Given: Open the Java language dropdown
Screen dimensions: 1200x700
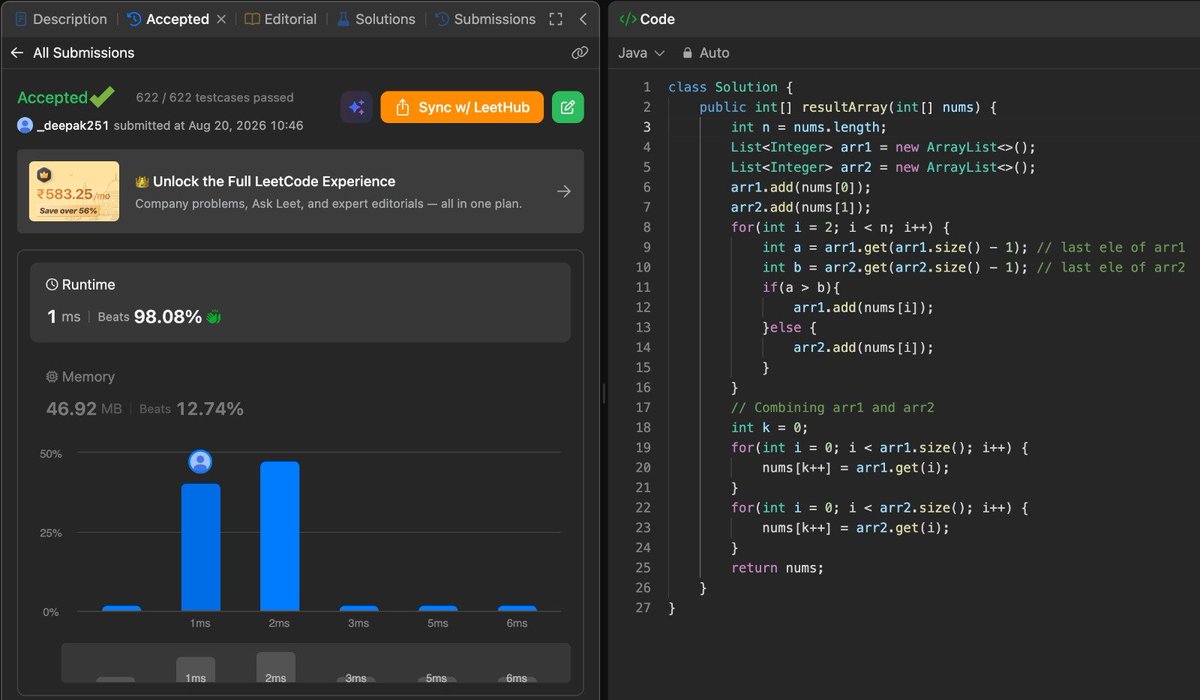Looking at the screenshot, I should [x=641, y=53].
